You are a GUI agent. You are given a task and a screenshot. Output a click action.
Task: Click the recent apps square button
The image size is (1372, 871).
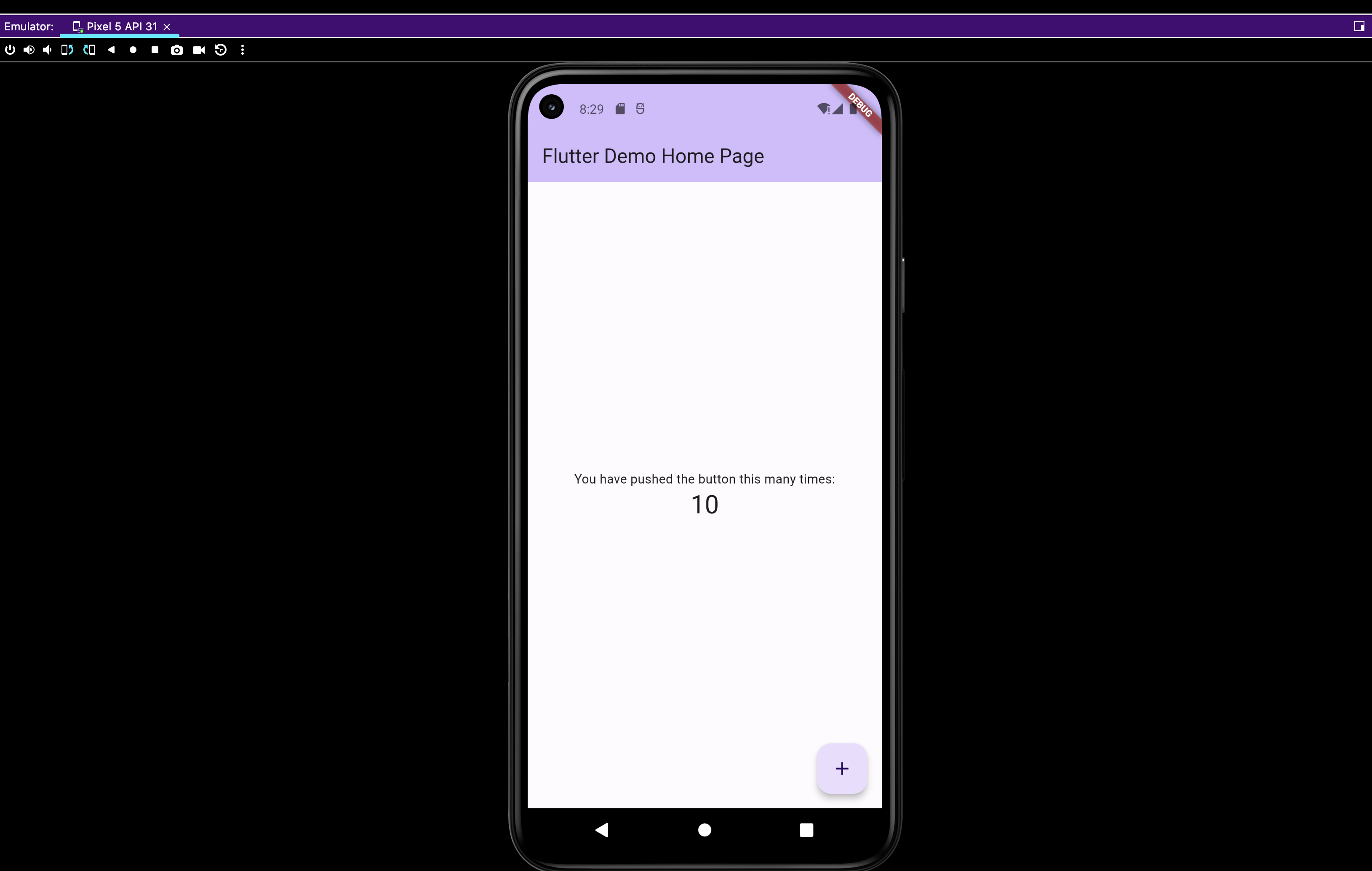[806, 829]
